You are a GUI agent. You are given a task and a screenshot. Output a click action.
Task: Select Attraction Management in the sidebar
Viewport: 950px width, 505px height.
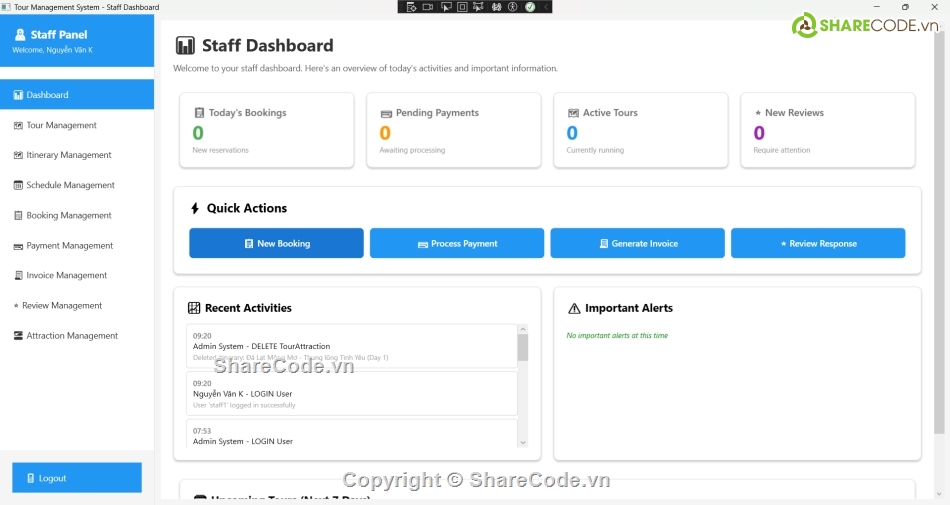(x=72, y=336)
